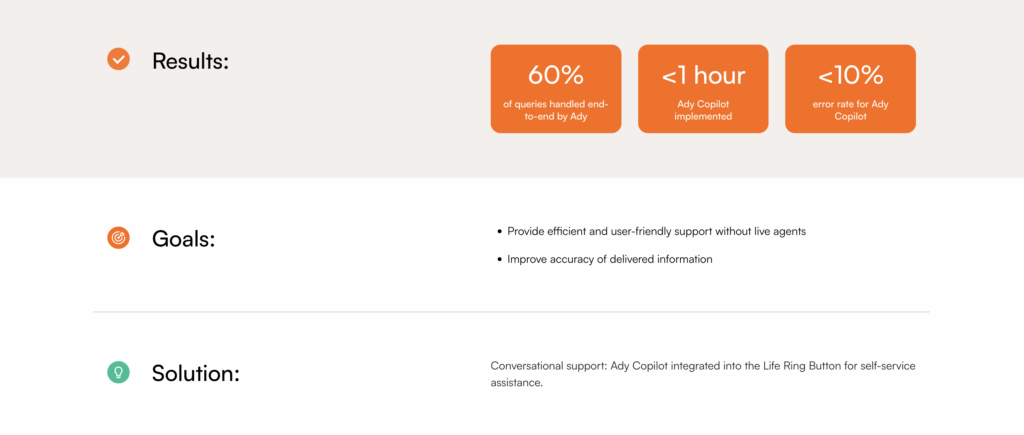
Task: Click the green lightbulb icon beside Solution
Action: (x=118, y=373)
